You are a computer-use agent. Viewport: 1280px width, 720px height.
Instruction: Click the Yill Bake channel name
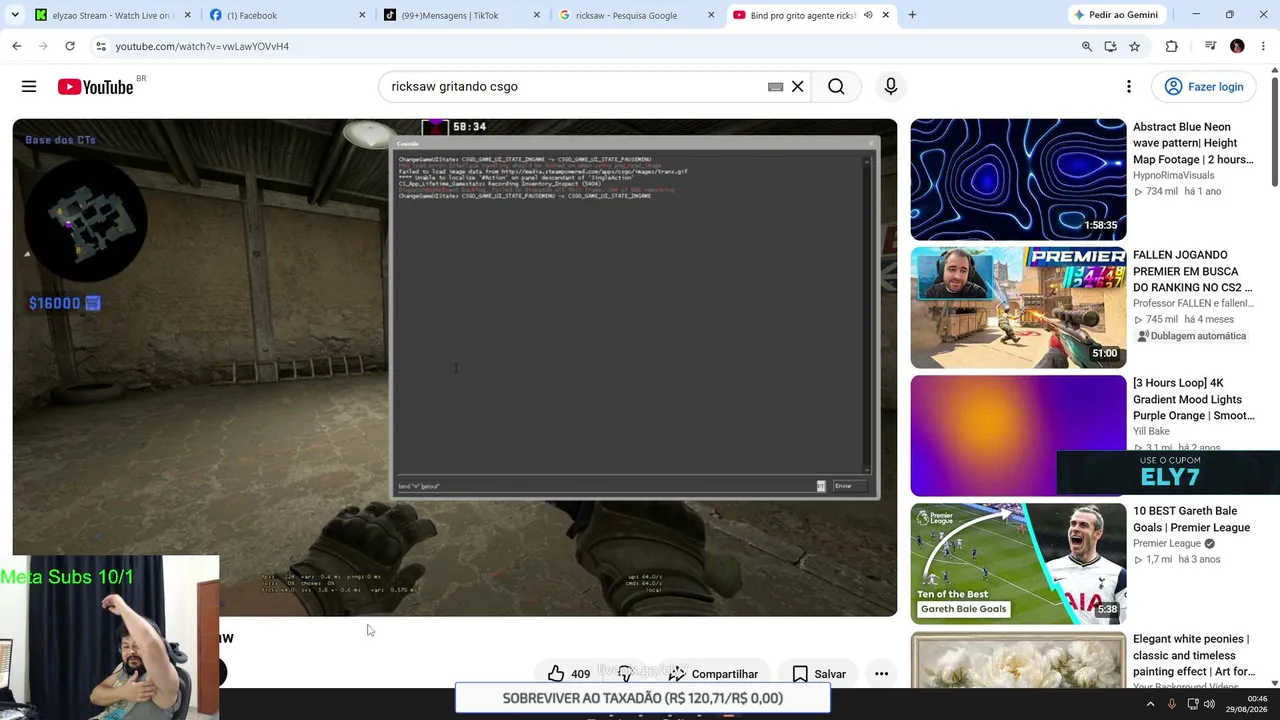pyautogui.click(x=1151, y=431)
